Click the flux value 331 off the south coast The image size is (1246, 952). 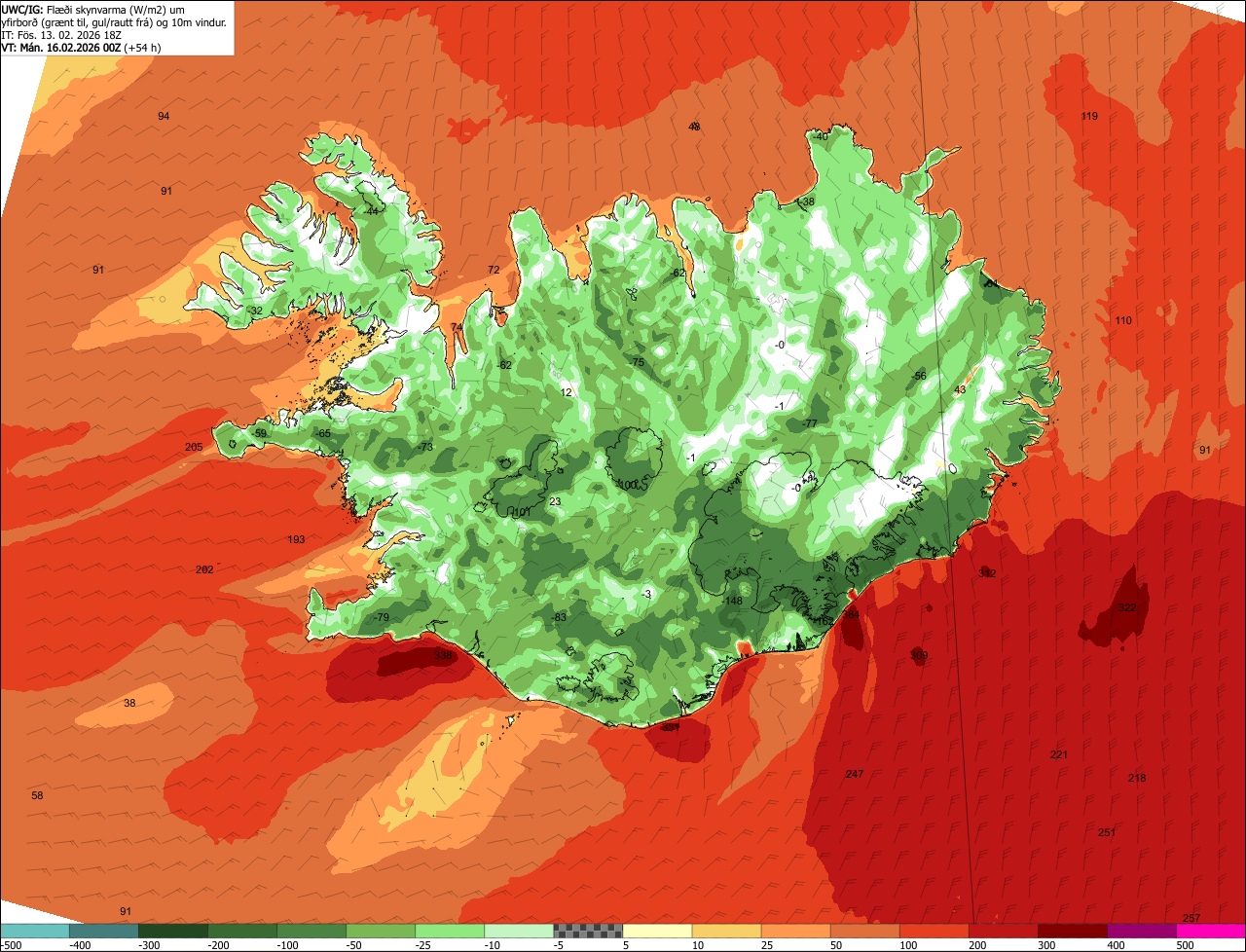coord(670,727)
